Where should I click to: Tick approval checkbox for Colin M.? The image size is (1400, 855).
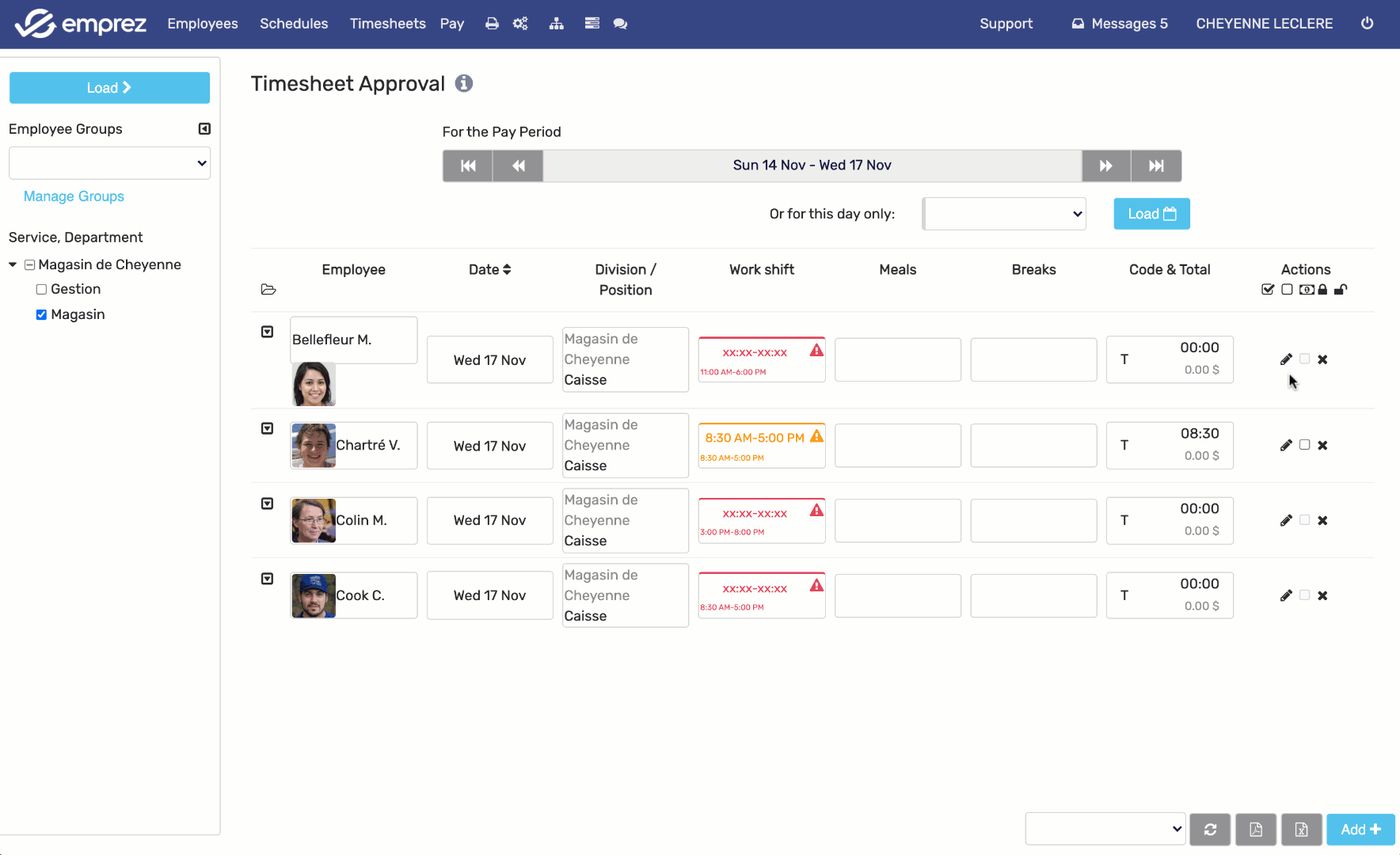click(x=1304, y=520)
